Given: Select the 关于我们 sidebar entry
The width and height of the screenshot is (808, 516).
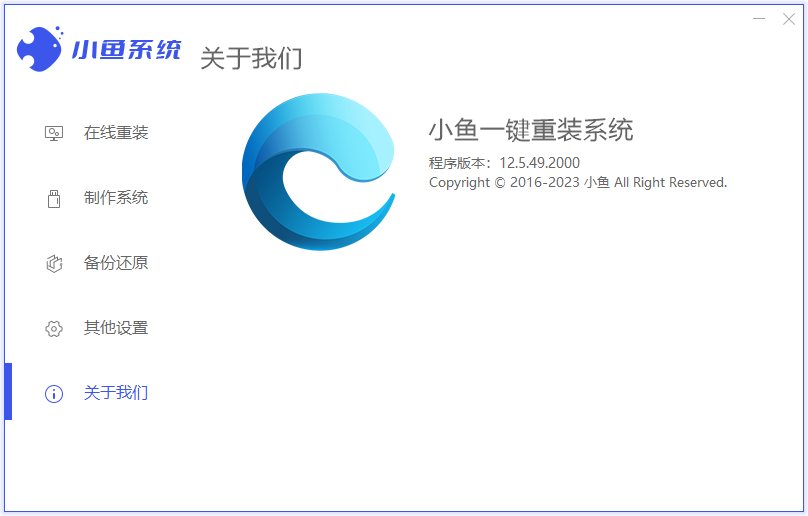Looking at the screenshot, I should pos(116,393).
